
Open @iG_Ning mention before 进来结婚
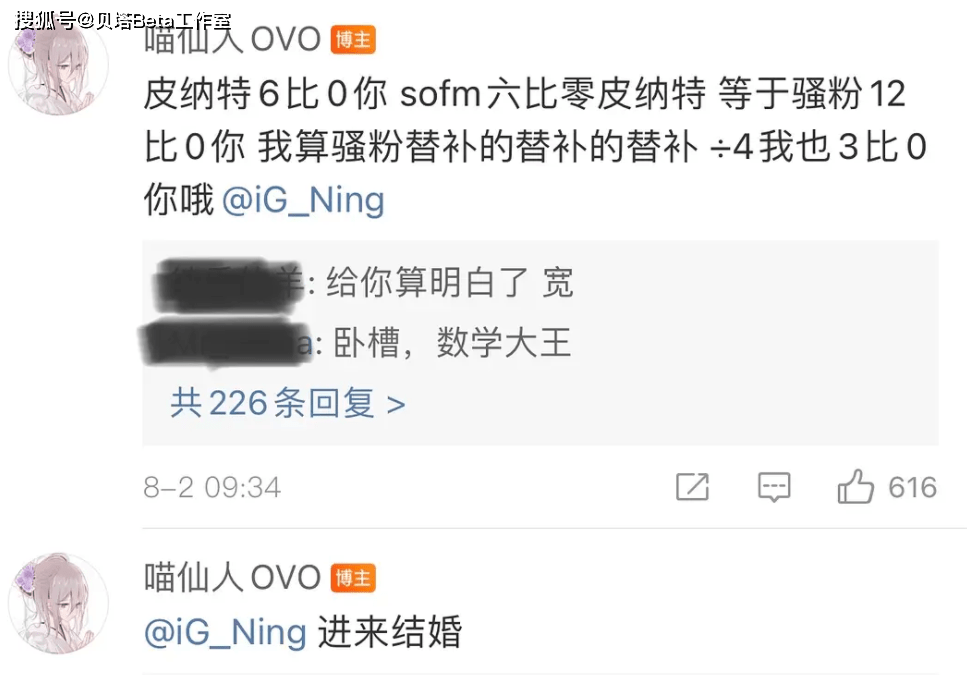pos(225,632)
